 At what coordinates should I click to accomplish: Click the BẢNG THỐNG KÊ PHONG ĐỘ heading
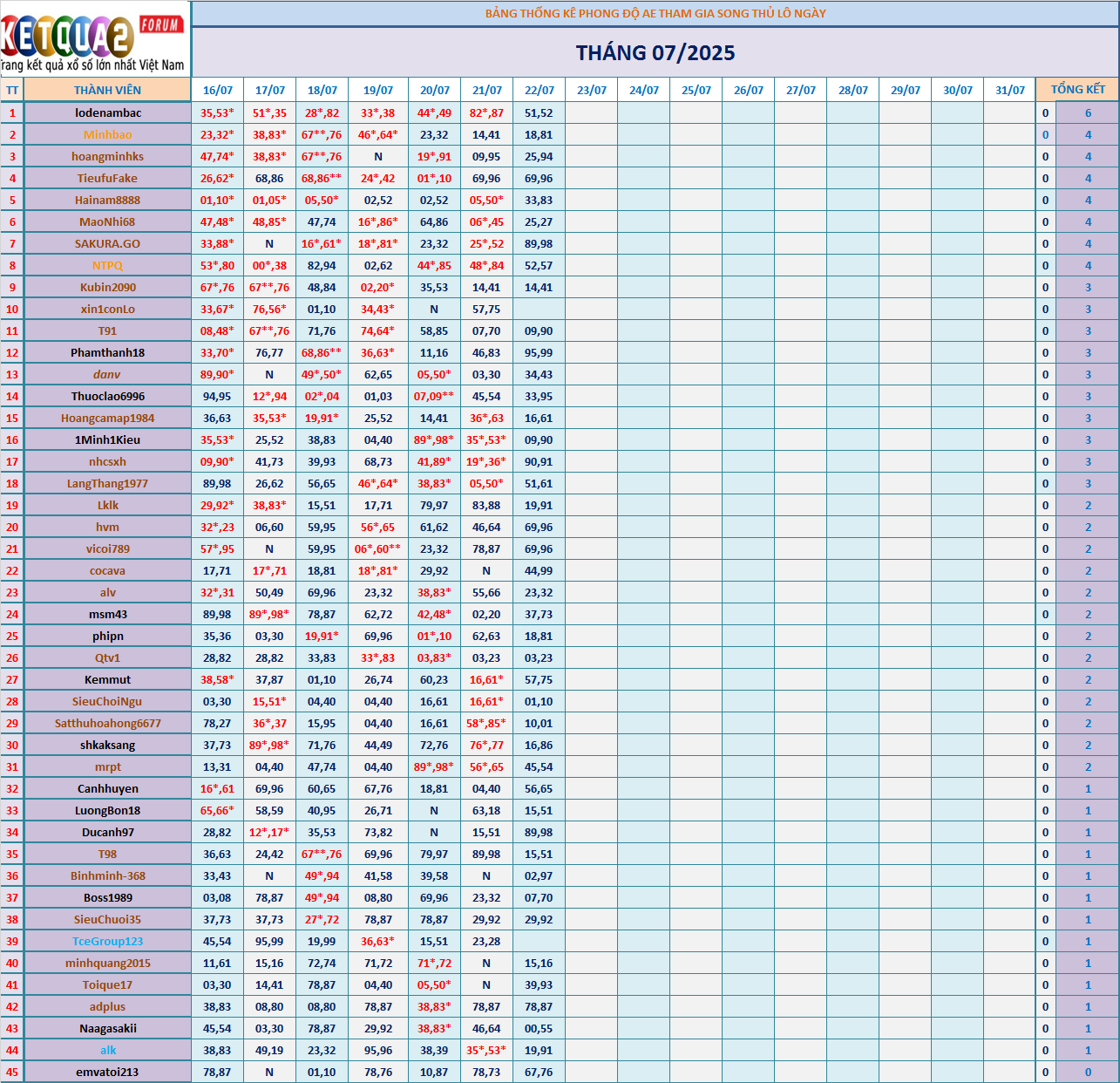pyautogui.click(x=655, y=13)
